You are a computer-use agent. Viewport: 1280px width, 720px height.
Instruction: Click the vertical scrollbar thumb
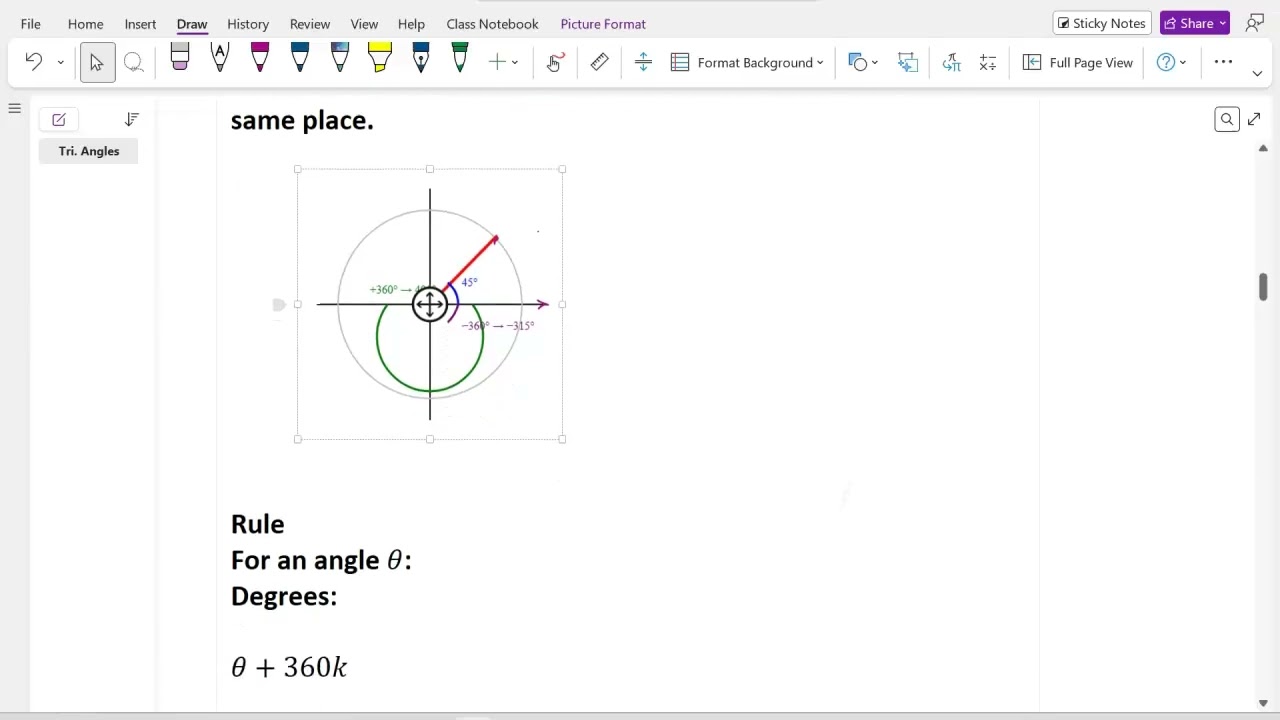tap(1263, 286)
